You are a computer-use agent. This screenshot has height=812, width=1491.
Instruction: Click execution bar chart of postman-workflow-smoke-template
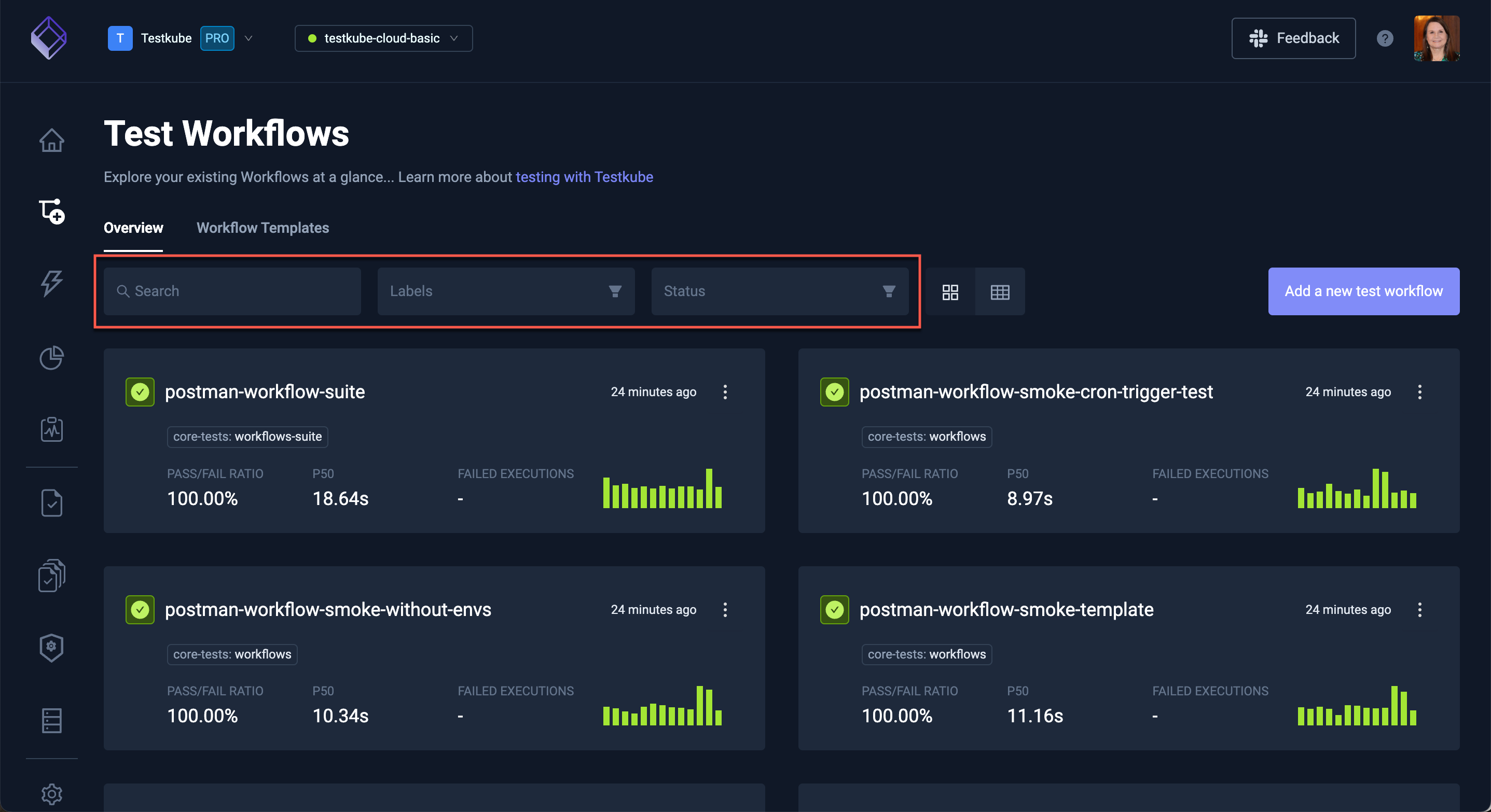1357,706
